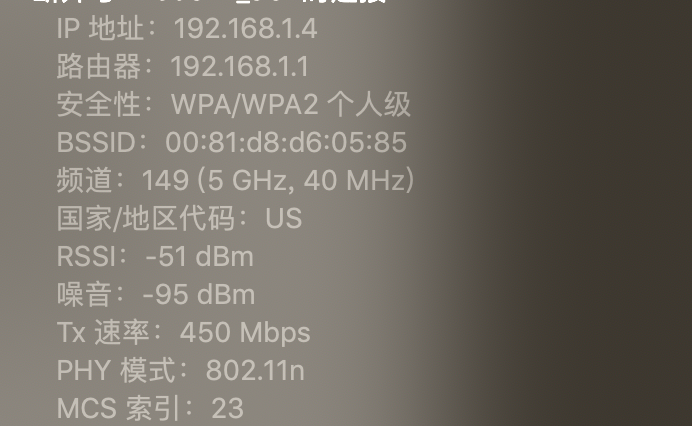692x426 pixels.
Task: Click the Tx rate value 450 Mbps
Action: 245,332
